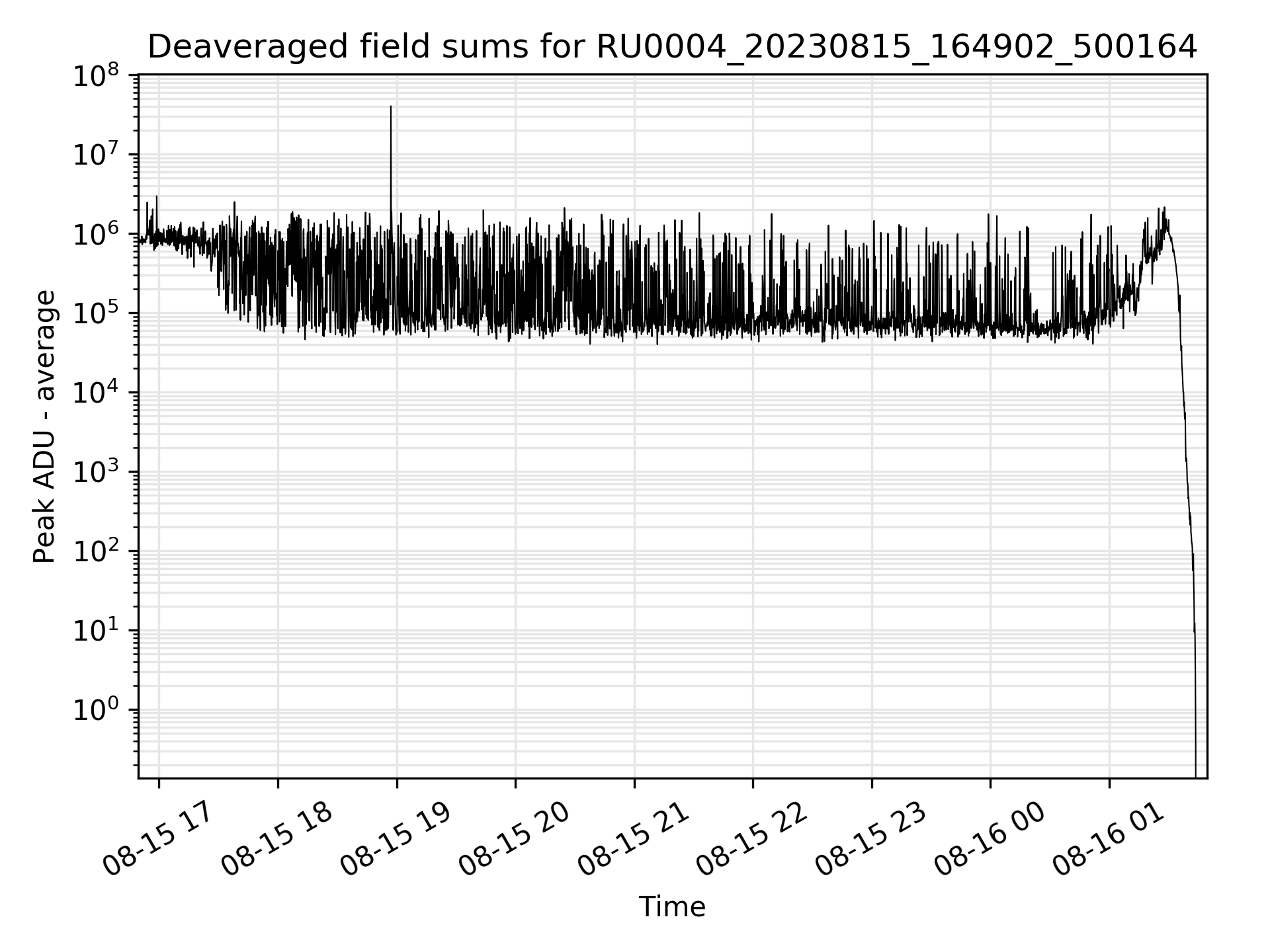Viewport: 1270px width, 952px height.
Task: Click y-axis tick label 10^8
Action: click(x=97, y=77)
